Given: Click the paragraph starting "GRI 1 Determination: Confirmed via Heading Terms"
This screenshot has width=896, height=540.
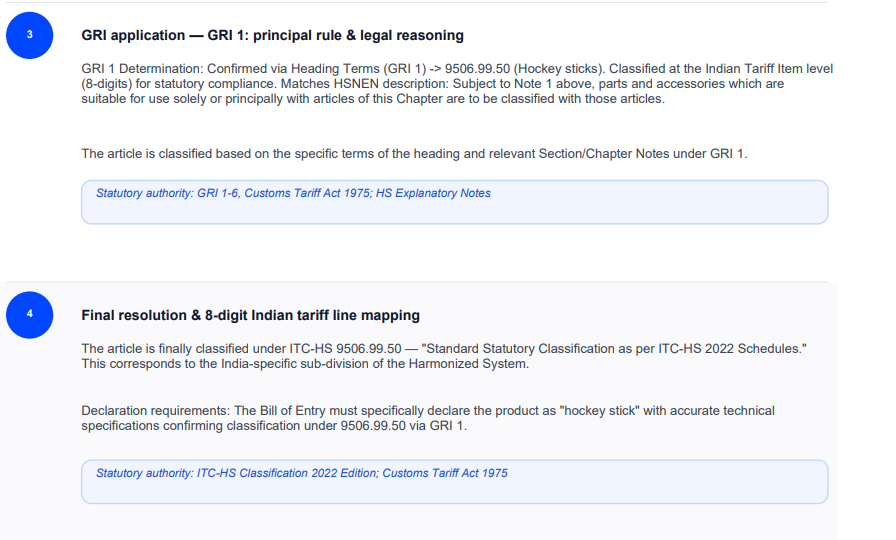Looking at the screenshot, I should point(457,83).
